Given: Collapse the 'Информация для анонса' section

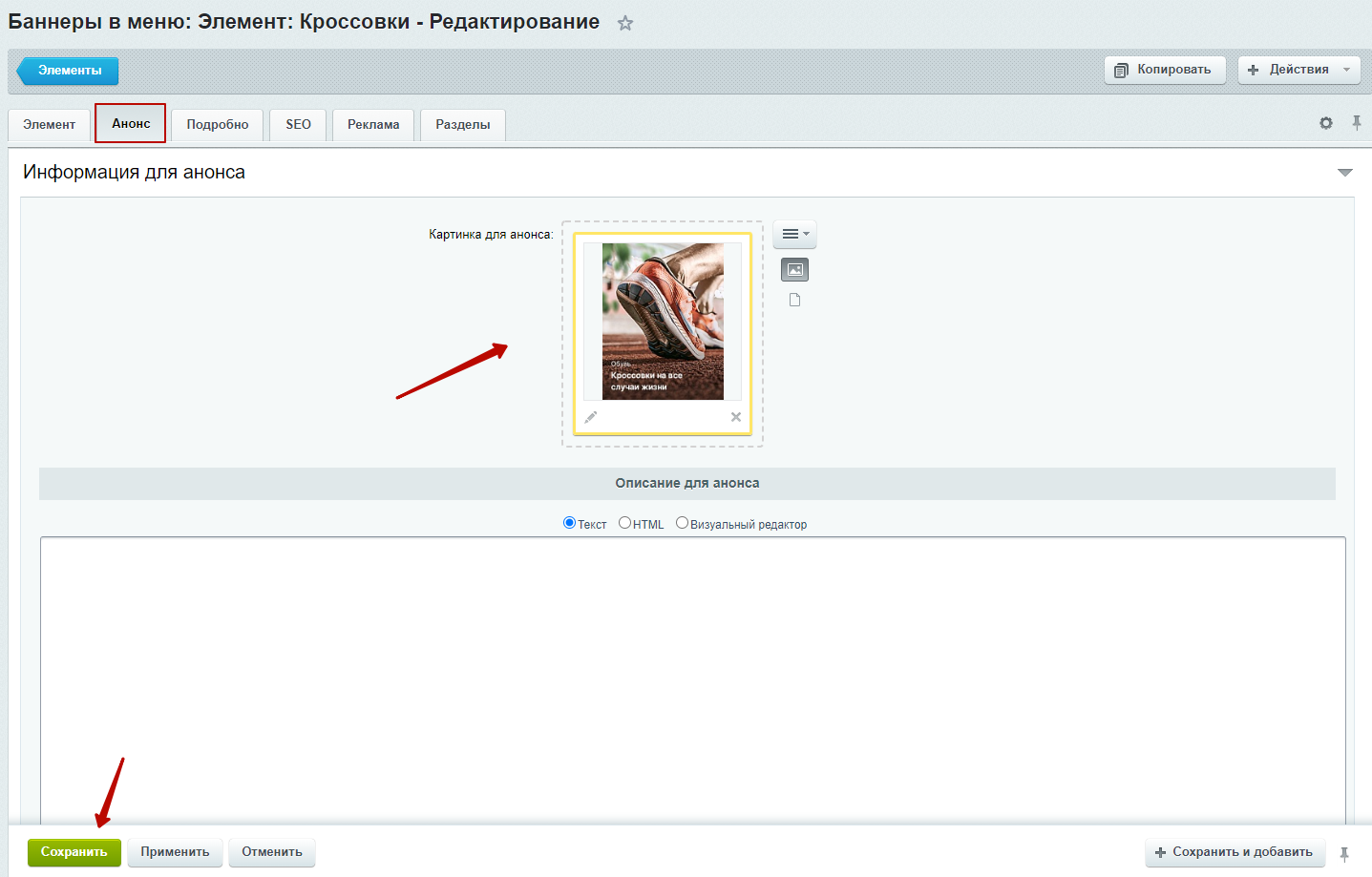Looking at the screenshot, I should pos(1345,173).
